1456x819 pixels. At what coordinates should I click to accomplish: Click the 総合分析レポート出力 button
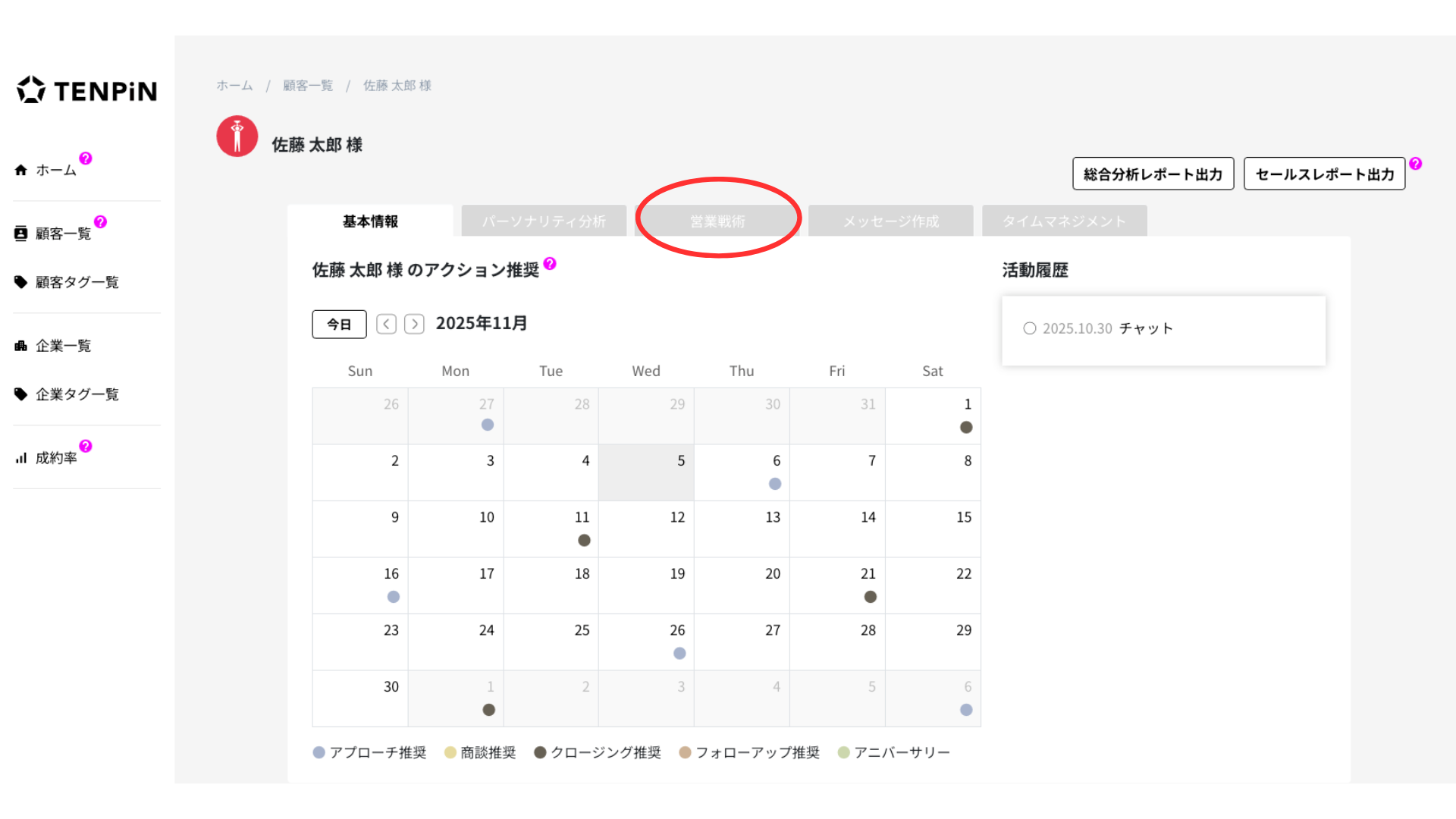(1153, 174)
